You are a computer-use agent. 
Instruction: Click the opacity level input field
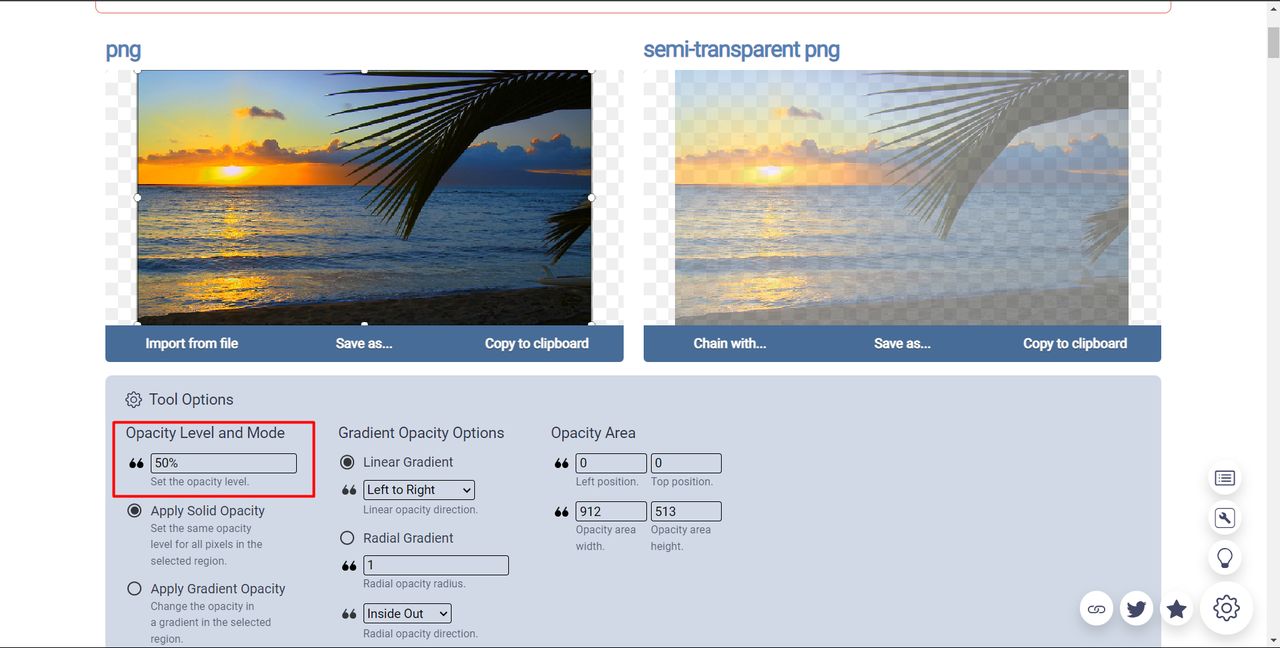(223, 463)
